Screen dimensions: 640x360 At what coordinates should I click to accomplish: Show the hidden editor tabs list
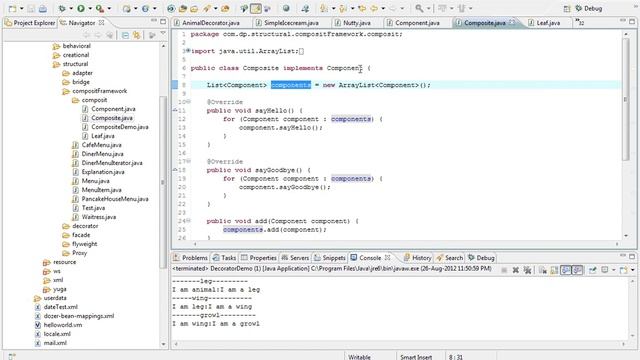coord(579,22)
